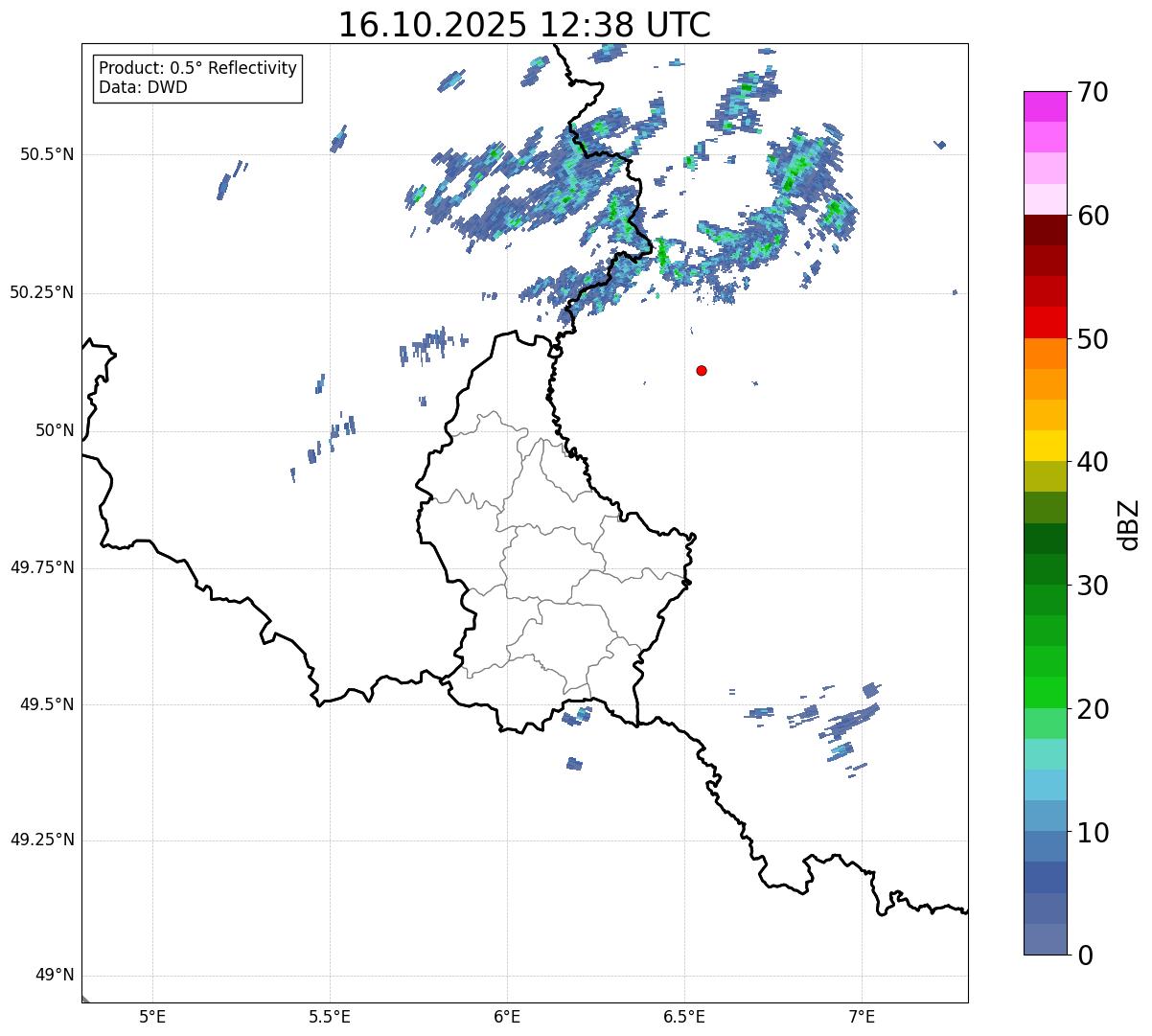Click the bright green colorbar segment above 20

(x=1045, y=692)
